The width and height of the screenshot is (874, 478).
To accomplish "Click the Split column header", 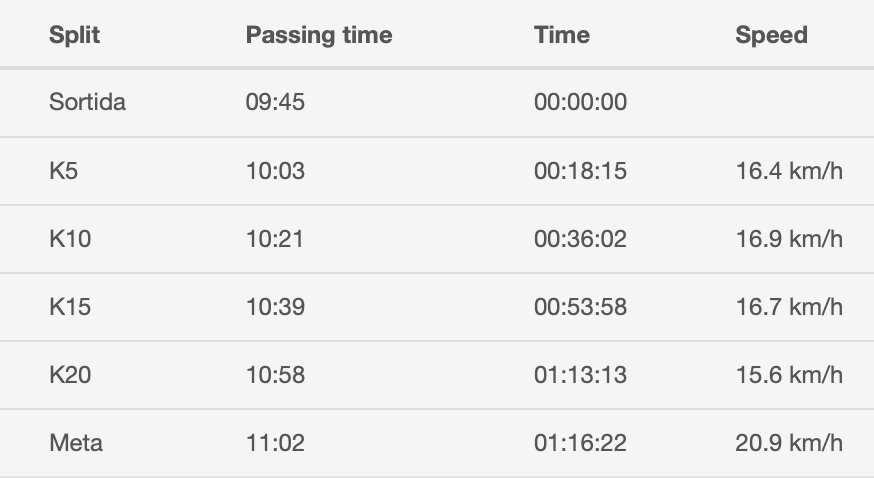I will 74,35.
